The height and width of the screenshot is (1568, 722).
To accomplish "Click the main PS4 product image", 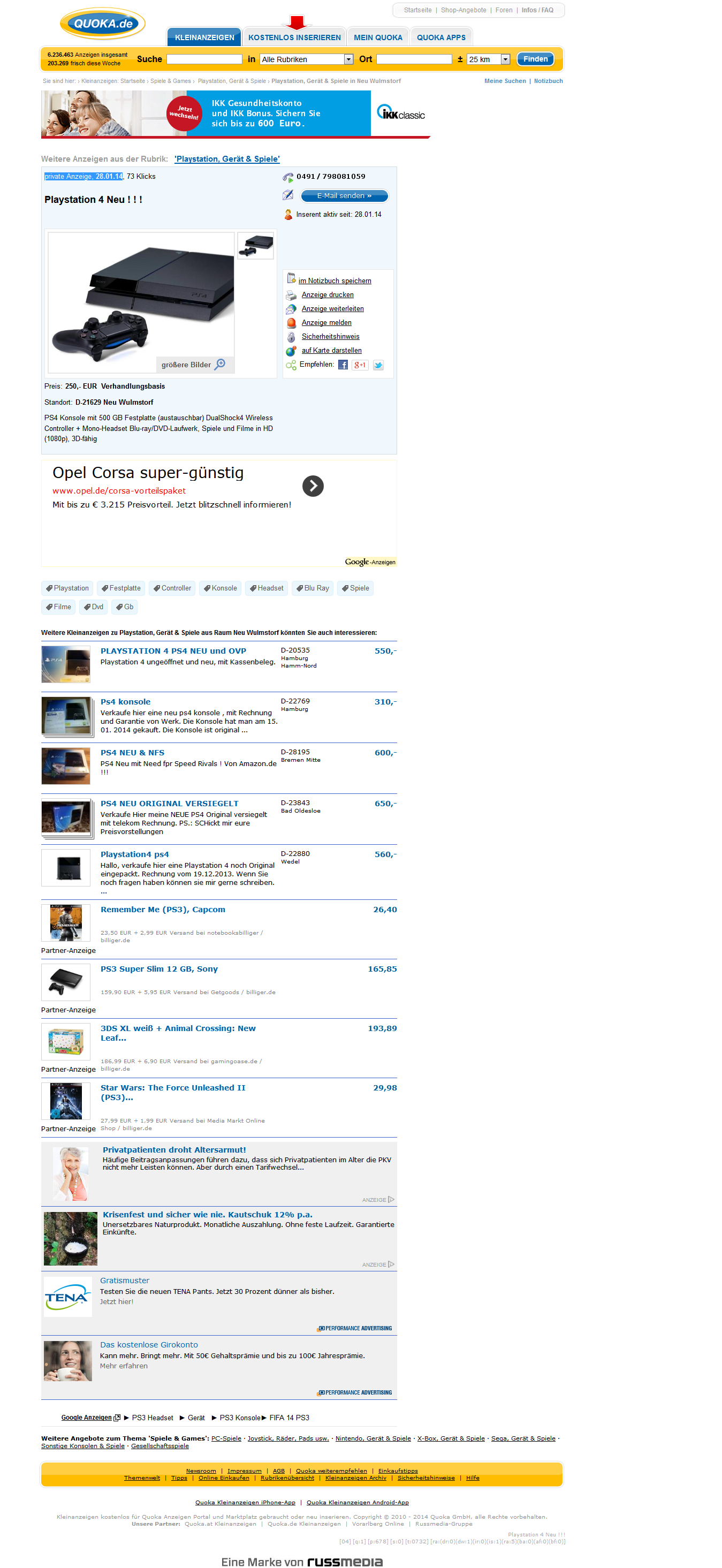I will [x=141, y=302].
